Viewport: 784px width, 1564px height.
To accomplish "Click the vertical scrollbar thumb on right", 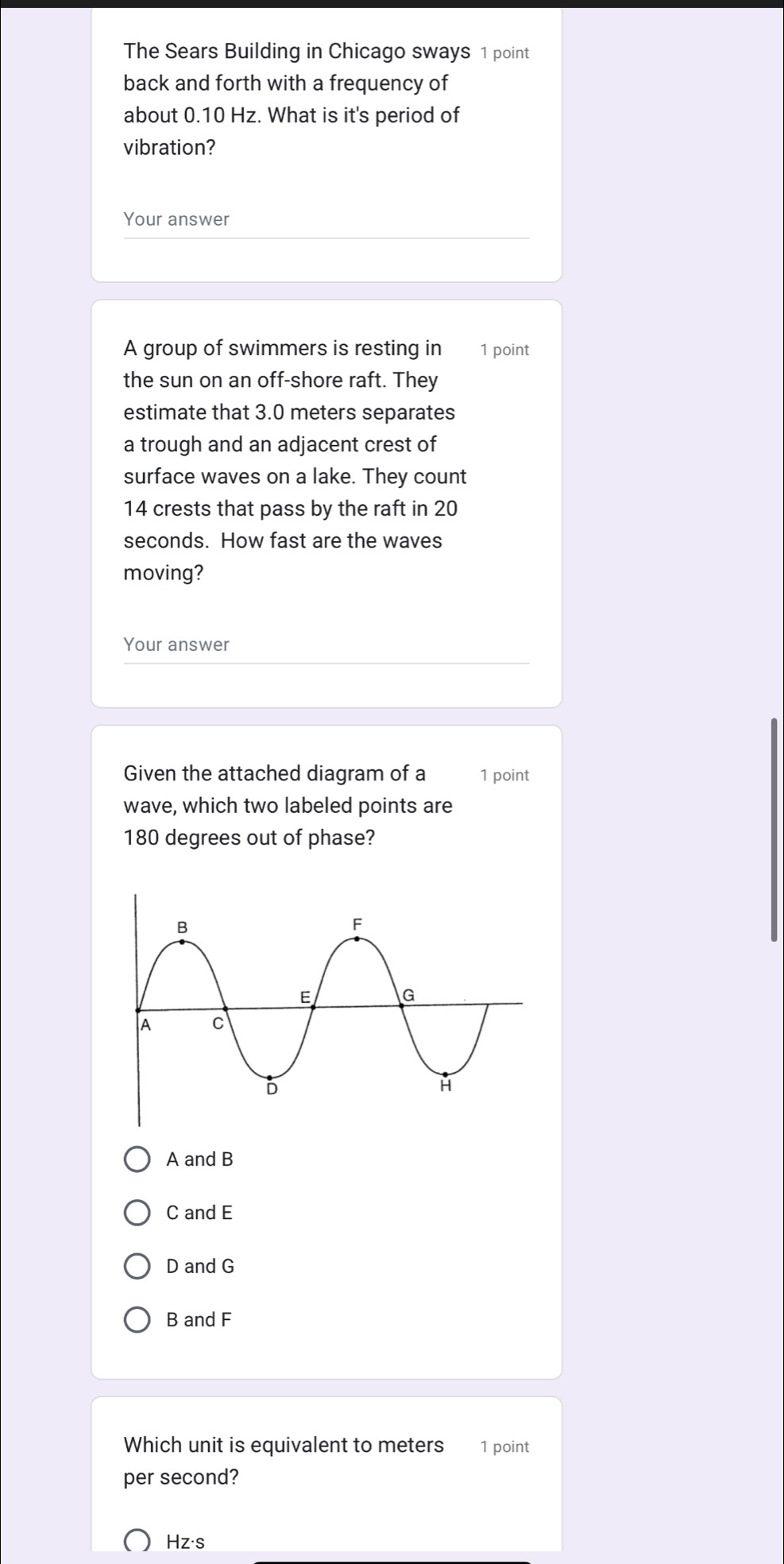I will [774, 829].
